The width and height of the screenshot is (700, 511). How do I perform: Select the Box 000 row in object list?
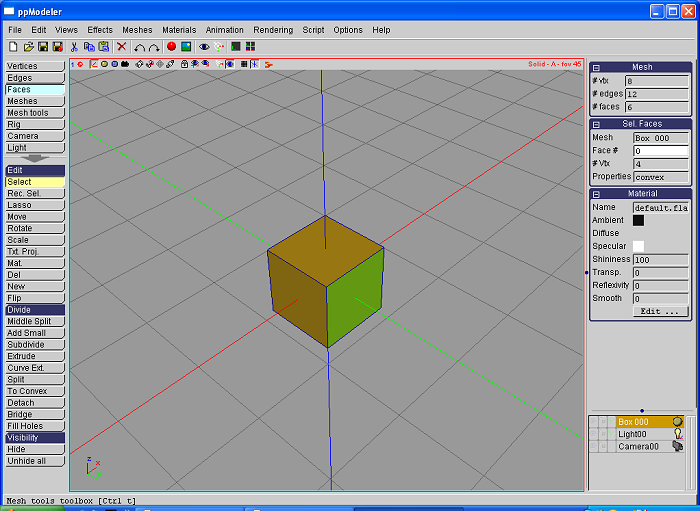point(649,422)
